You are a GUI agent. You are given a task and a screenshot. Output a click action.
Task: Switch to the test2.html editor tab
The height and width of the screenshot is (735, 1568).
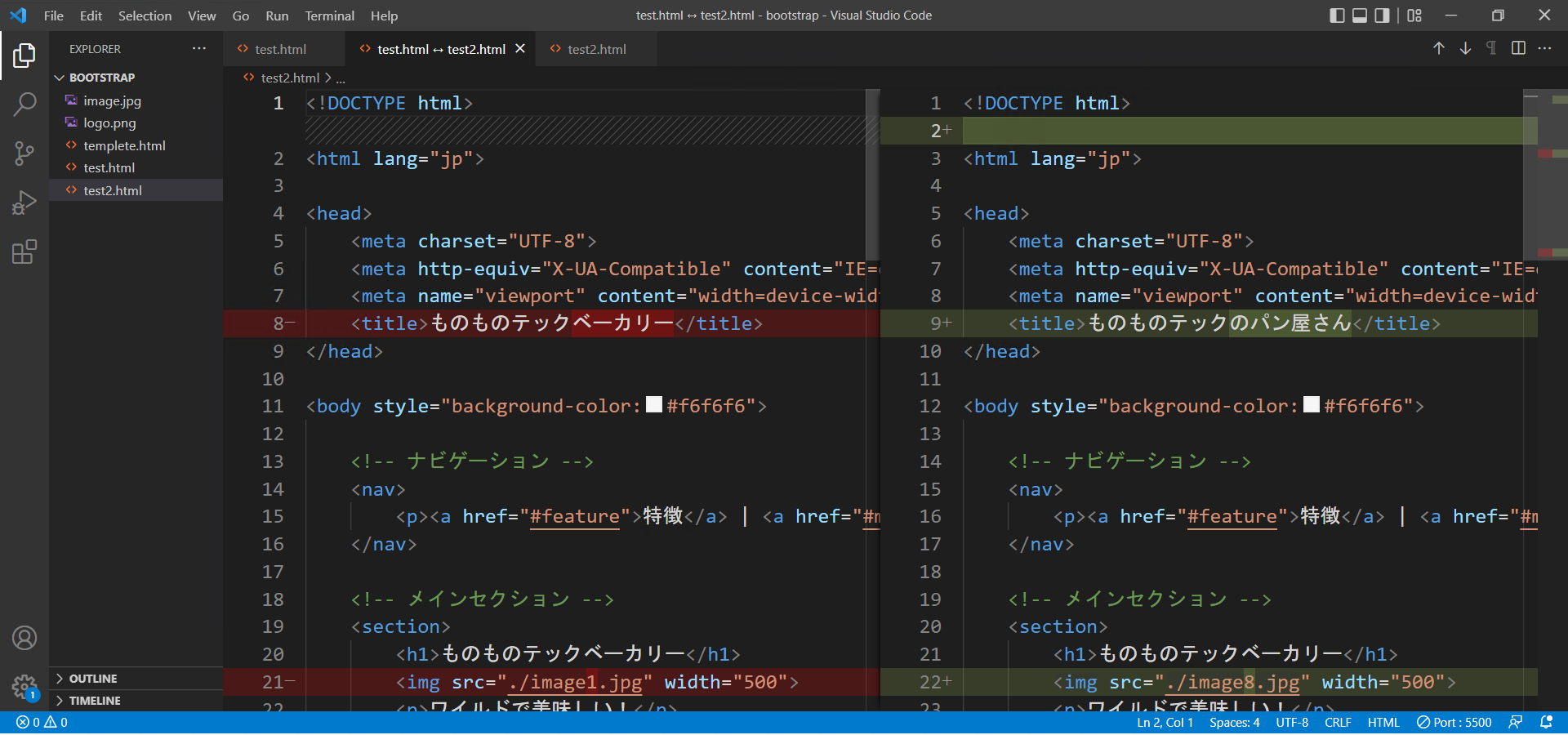(597, 49)
